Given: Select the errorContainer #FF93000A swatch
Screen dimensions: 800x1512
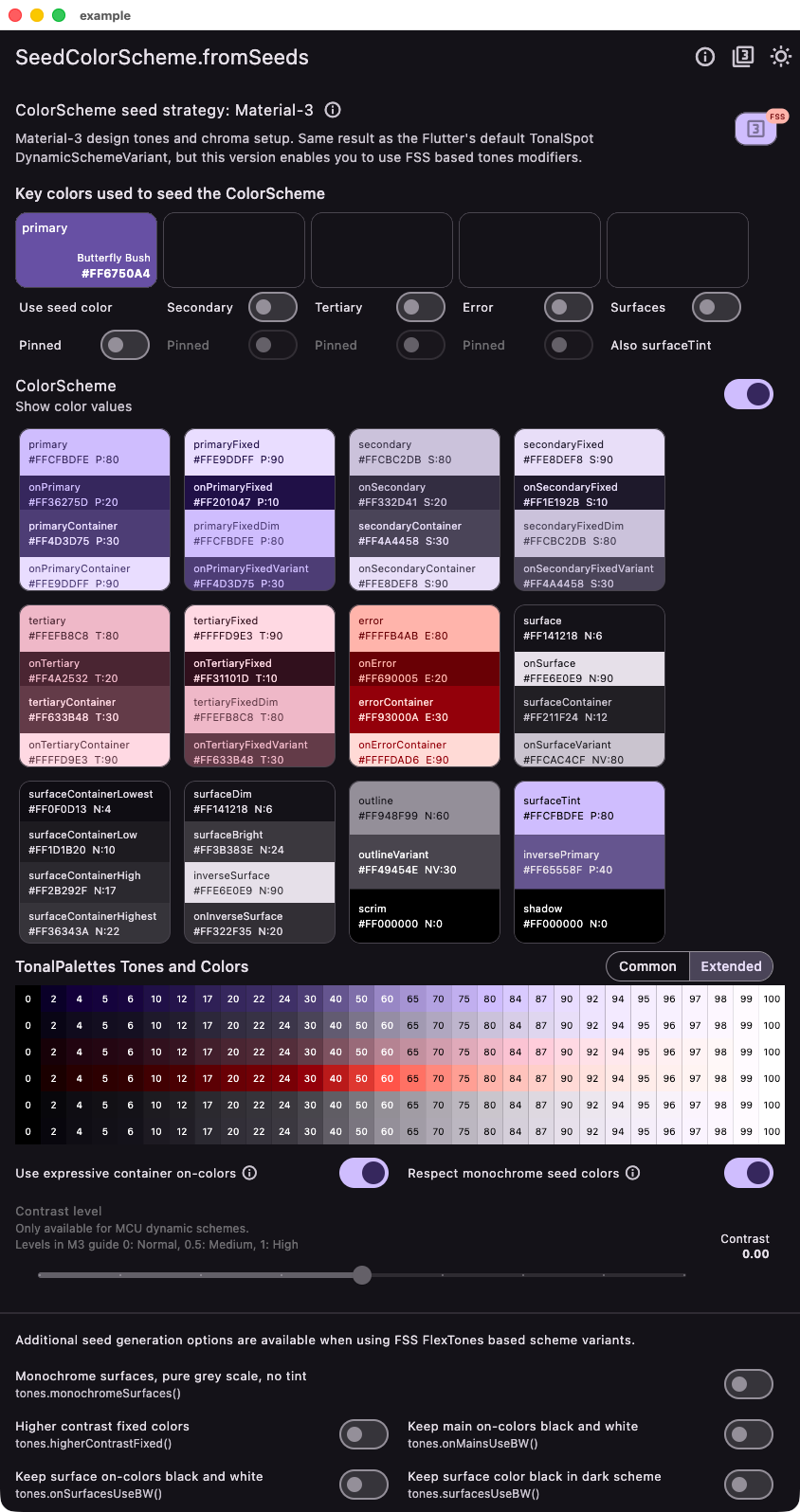Looking at the screenshot, I should pos(425,710).
